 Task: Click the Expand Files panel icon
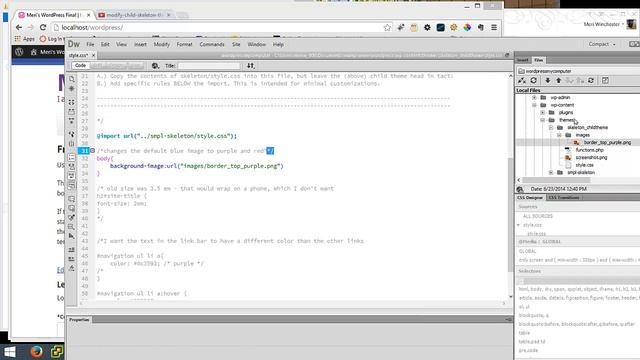click(x=605, y=80)
